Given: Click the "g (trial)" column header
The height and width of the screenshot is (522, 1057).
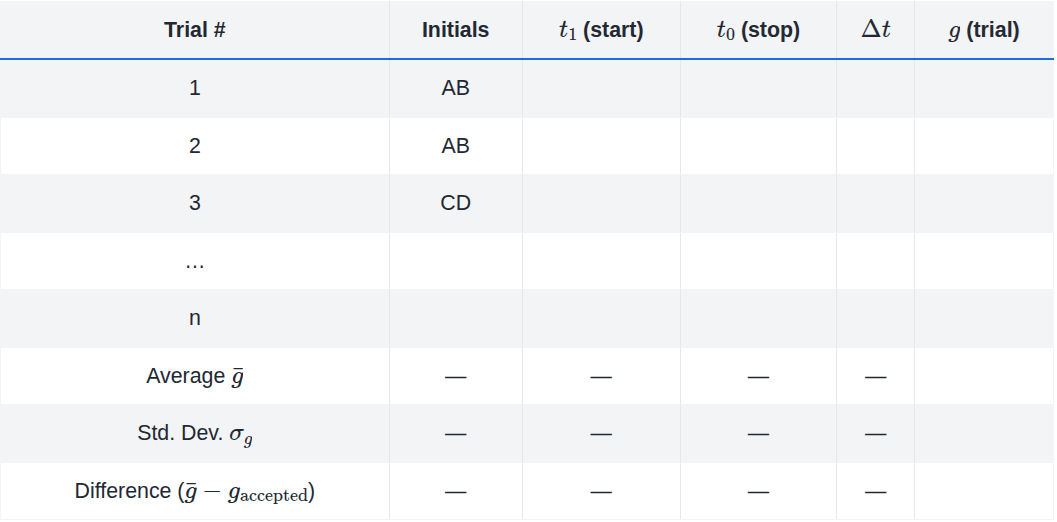Looking at the screenshot, I should click(x=983, y=30).
